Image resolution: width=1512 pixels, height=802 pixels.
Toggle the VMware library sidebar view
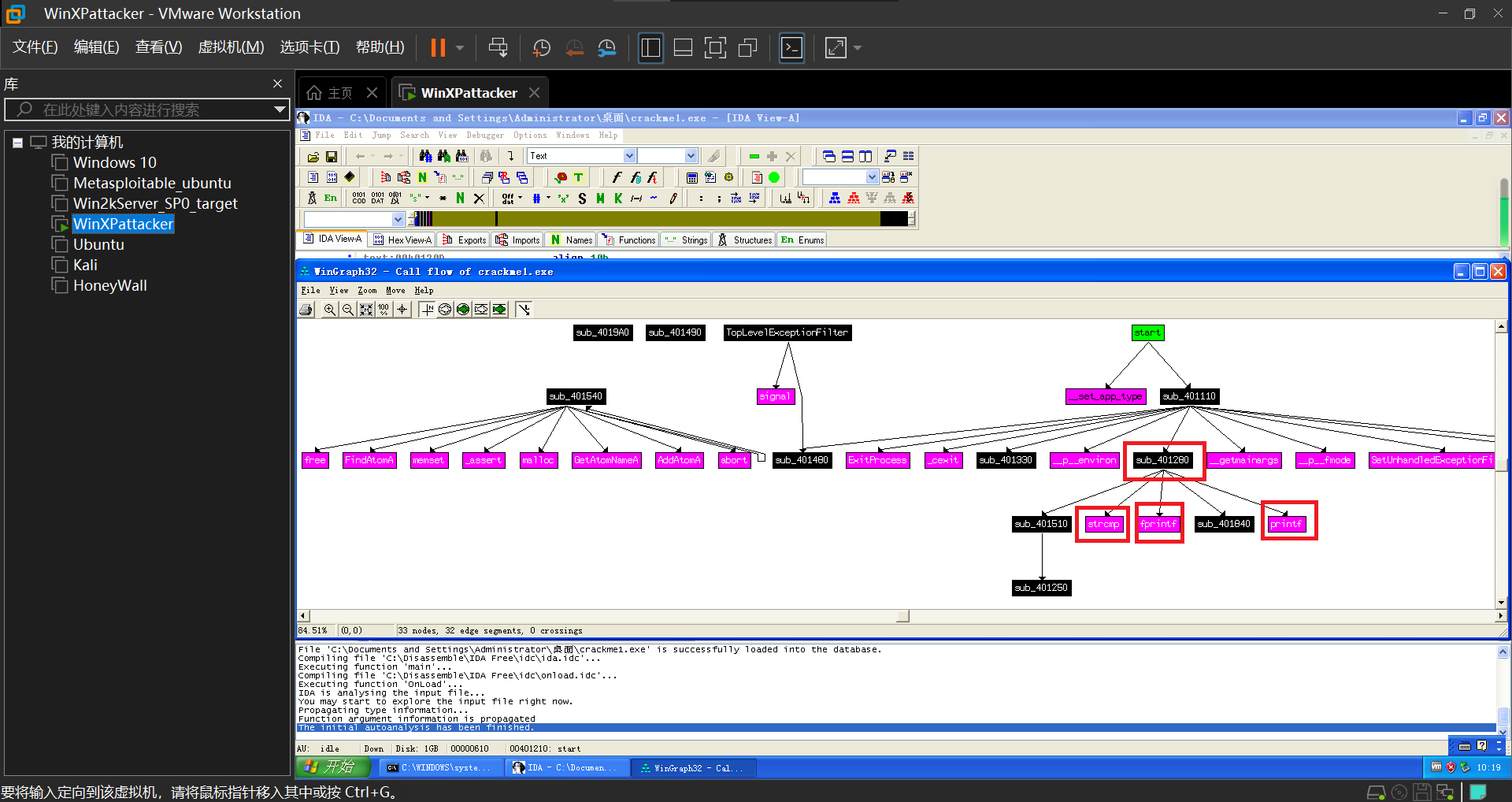click(x=650, y=48)
